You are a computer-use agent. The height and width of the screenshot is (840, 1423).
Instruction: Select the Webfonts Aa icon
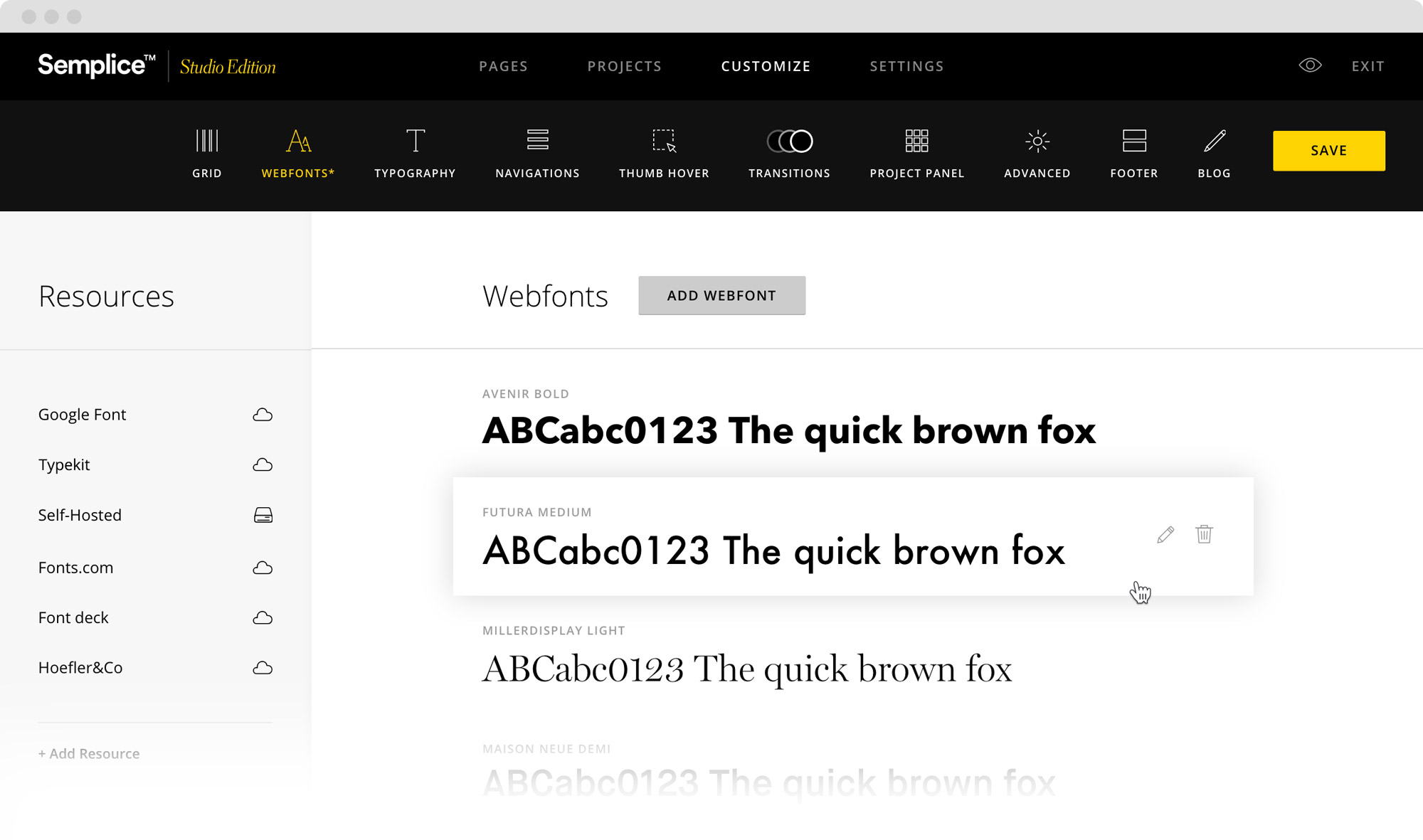coord(298,141)
